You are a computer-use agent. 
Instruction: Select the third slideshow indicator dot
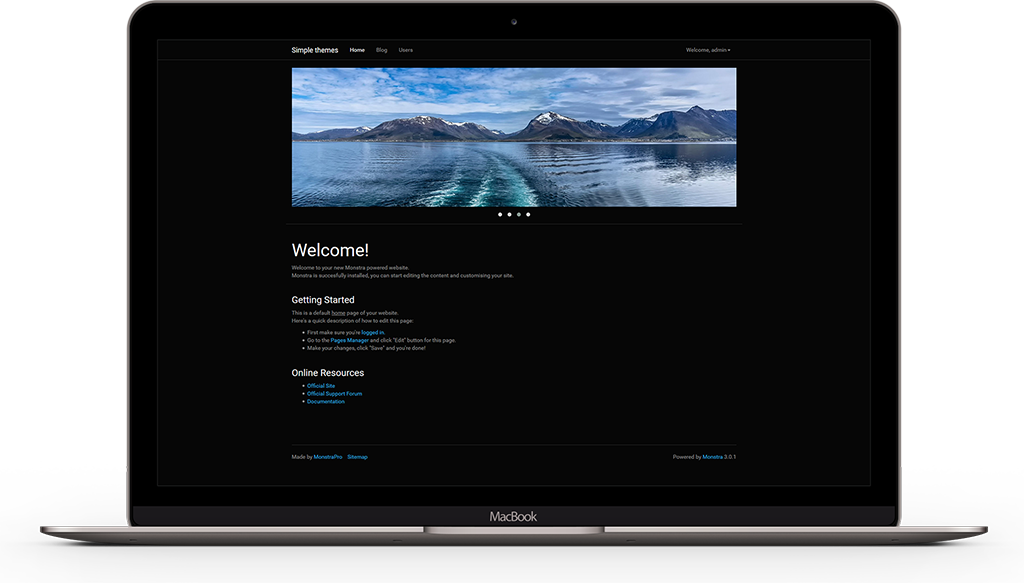(518, 214)
